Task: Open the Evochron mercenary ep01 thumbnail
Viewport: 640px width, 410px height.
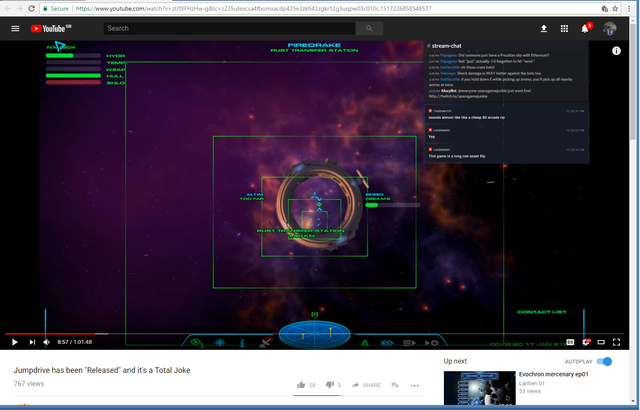Action: point(480,388)
